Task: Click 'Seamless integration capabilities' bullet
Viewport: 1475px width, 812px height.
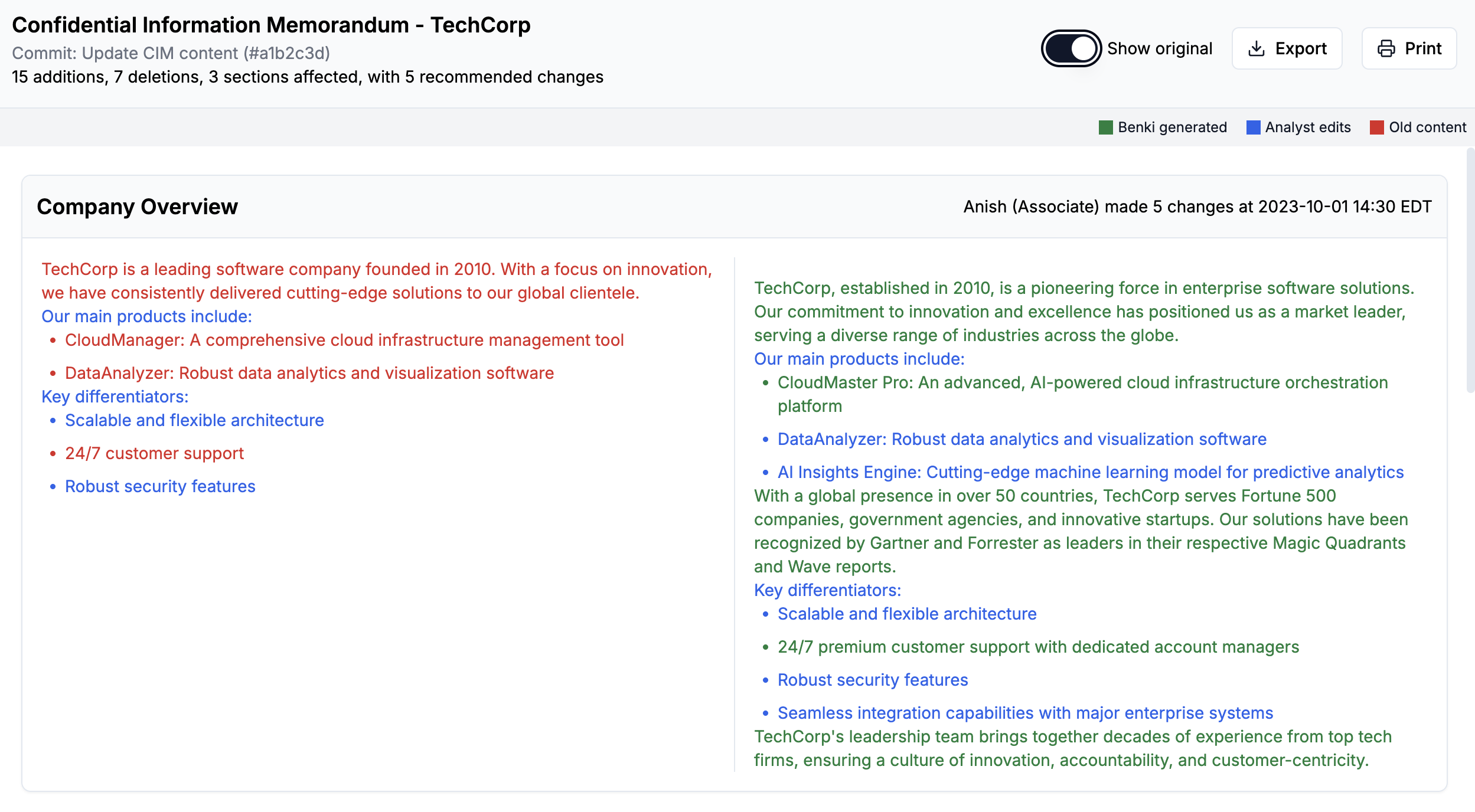Action: click(1025, 713)
